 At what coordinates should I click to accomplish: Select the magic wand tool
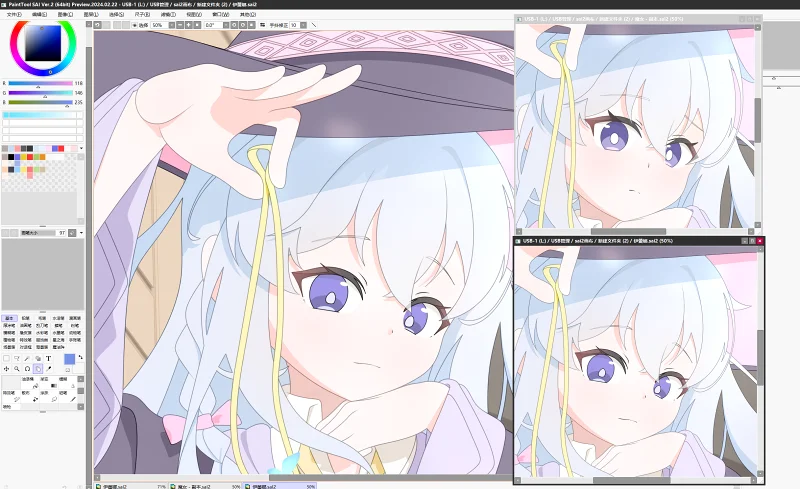pos(27,358)
